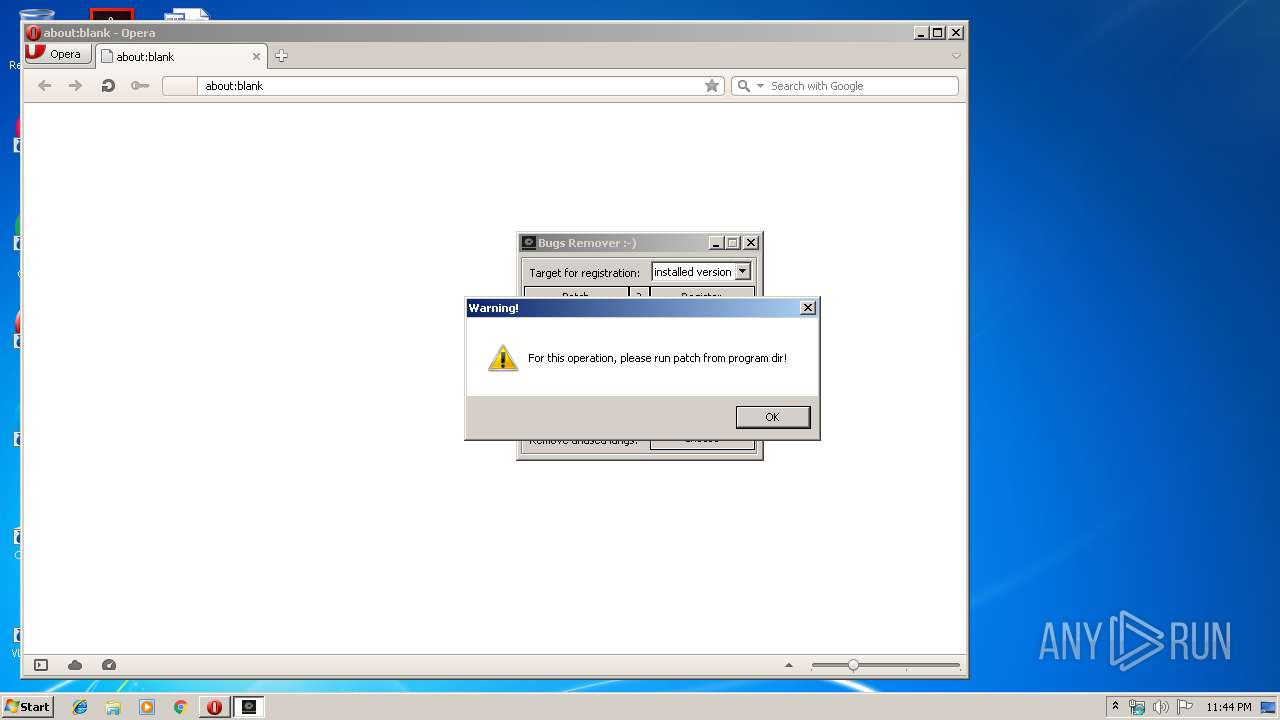Open media player from taskbar
The width and height of the screenshot is (1280, 720).
(147, 707)
